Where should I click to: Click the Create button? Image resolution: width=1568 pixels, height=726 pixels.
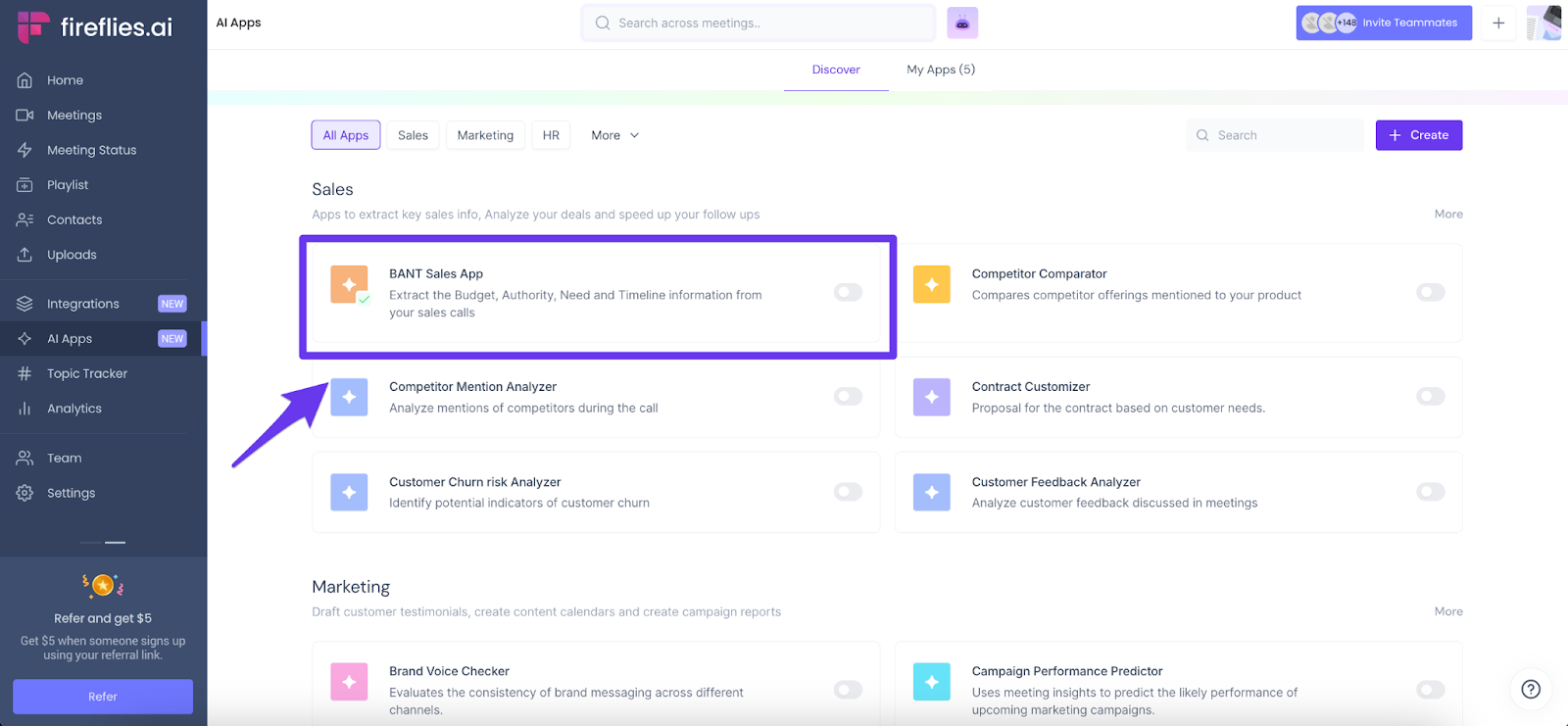point(1419,135)
